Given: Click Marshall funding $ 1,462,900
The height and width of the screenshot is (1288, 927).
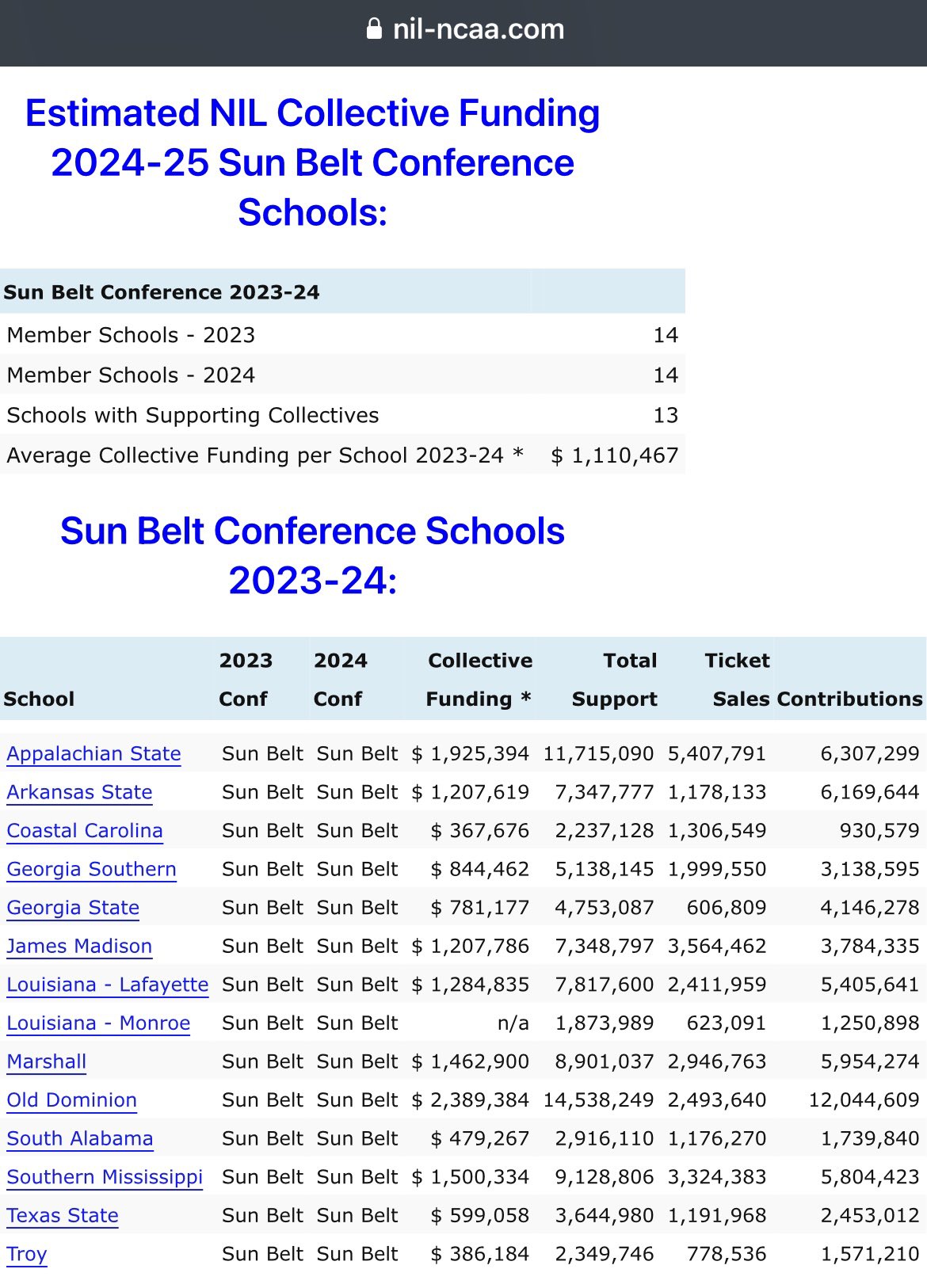Looking at the screenshot, I should pos(470,1061).
